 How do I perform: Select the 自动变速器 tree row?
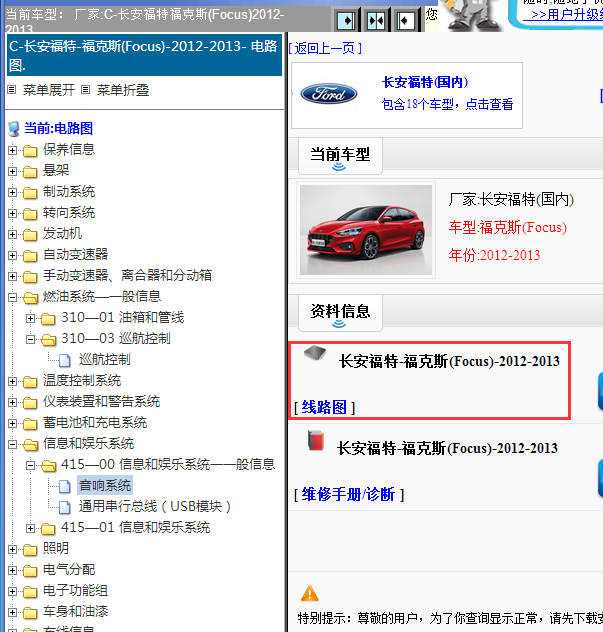click(x=75, y=255)
